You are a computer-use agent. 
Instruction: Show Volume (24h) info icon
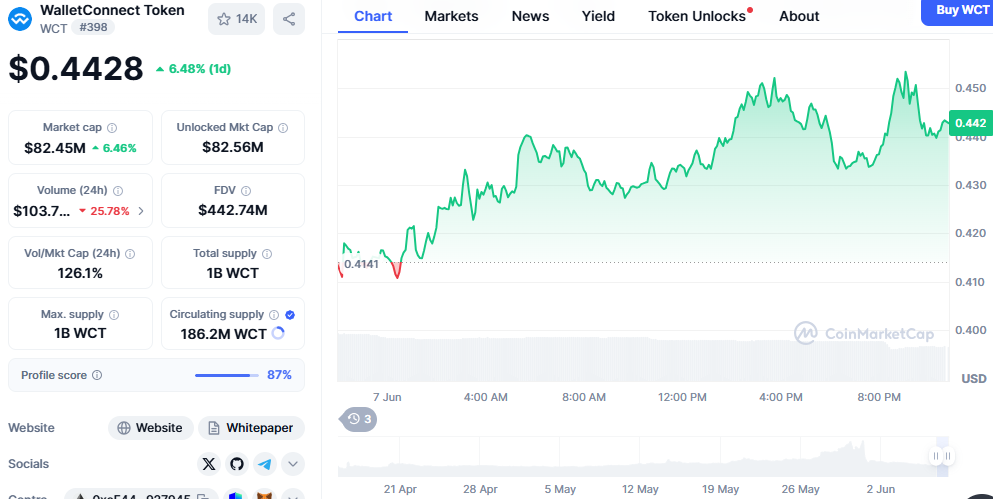[x=118, y=191]
